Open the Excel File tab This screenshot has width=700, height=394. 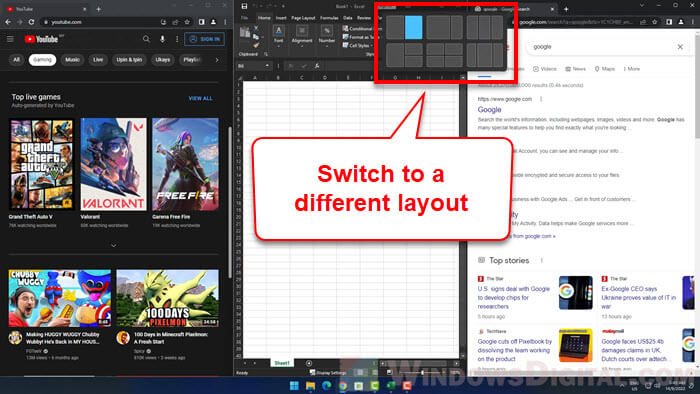245,18
